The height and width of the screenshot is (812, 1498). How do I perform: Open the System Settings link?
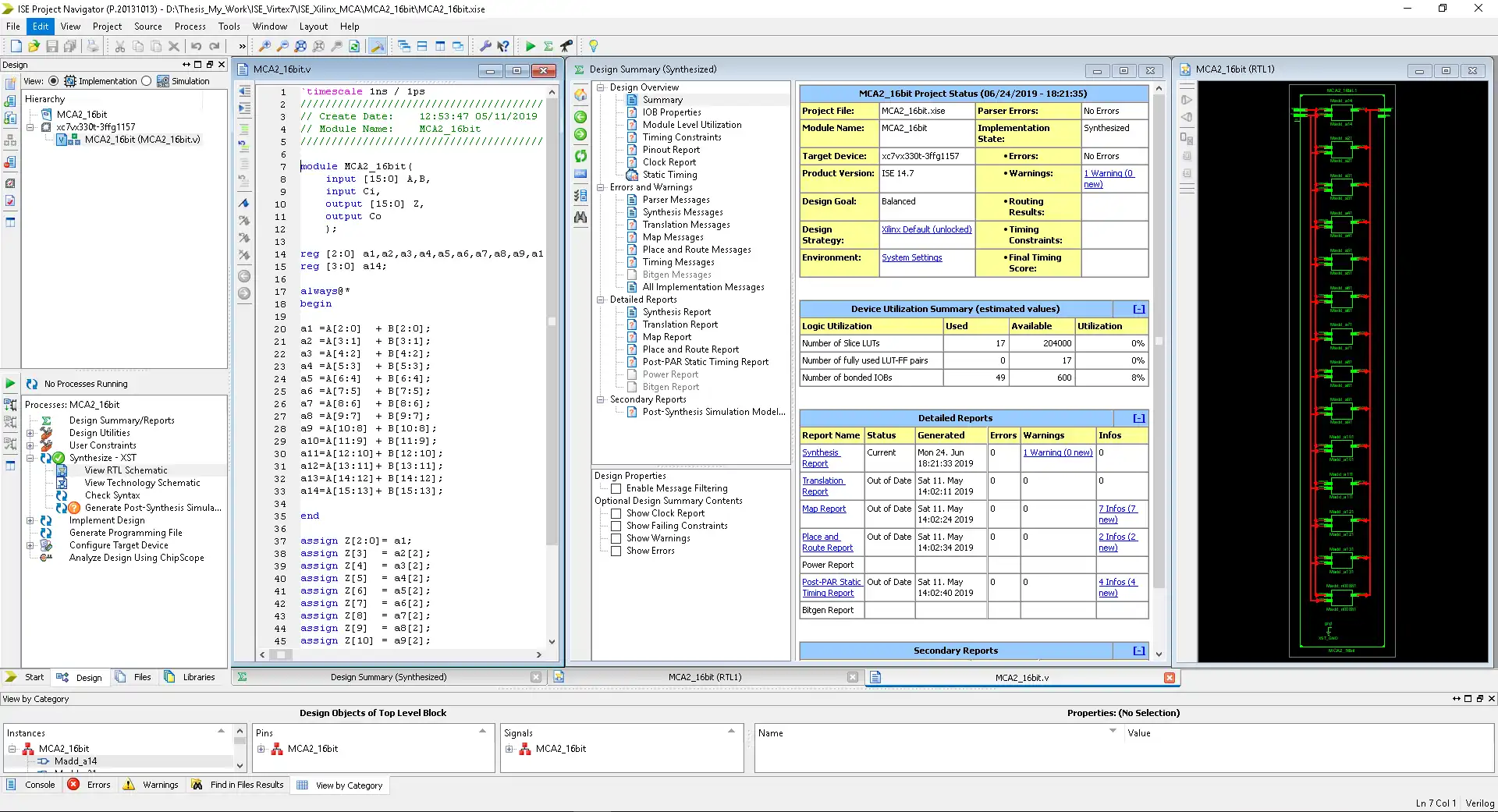pos(911,257)
